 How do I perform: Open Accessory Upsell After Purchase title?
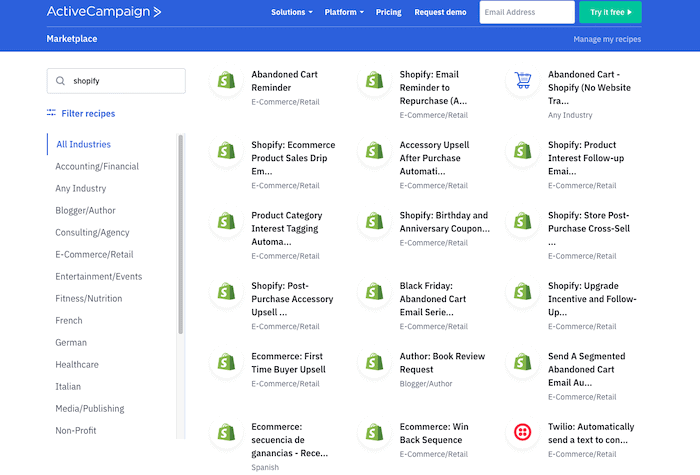tap(434, 158)
